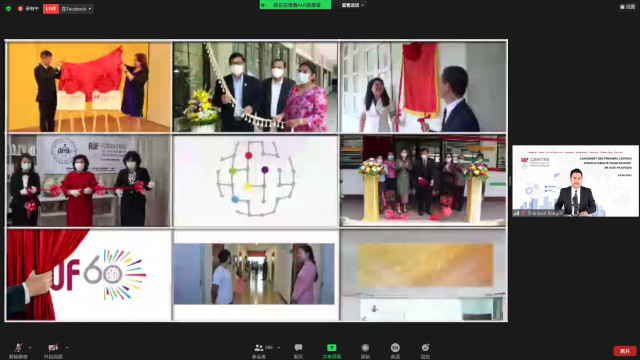The width and height of the screenshot is (640, 360).
Task: Expand audio options arrow beside microphone
Action: tap(30, 348)
